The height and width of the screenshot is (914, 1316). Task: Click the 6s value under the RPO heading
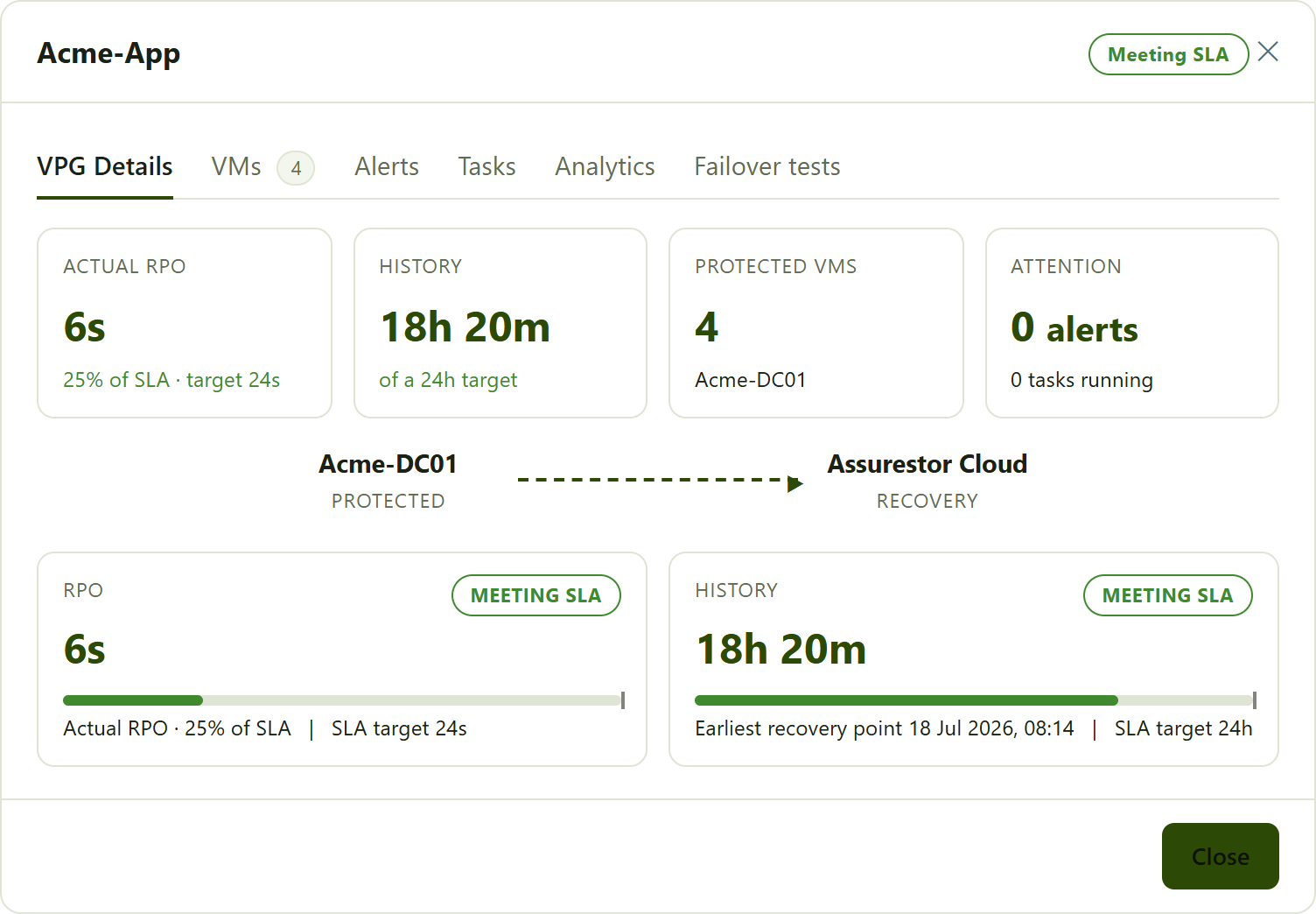tap(85, 650)
